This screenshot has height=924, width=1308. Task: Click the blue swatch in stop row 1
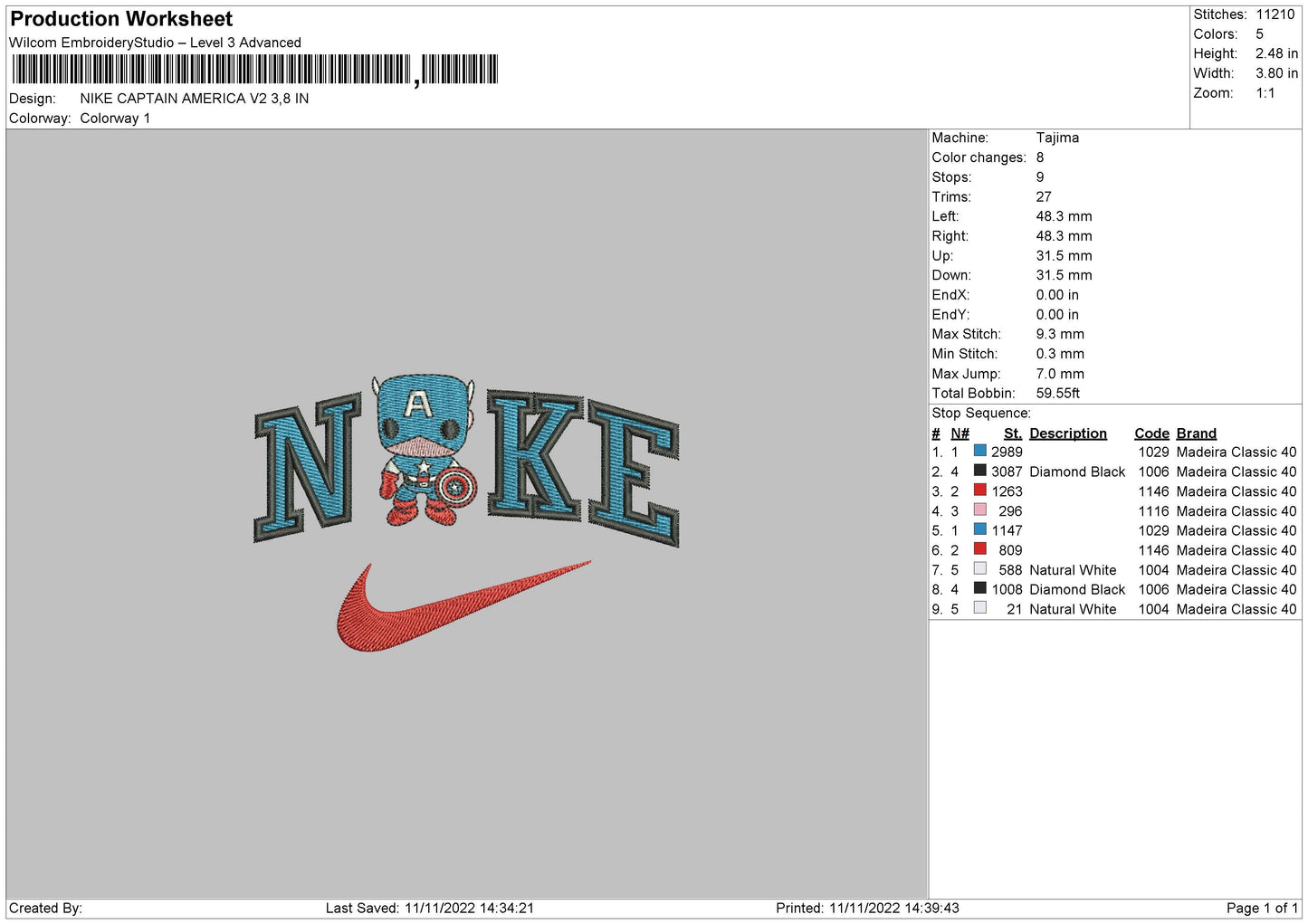(x=979, y=451)
